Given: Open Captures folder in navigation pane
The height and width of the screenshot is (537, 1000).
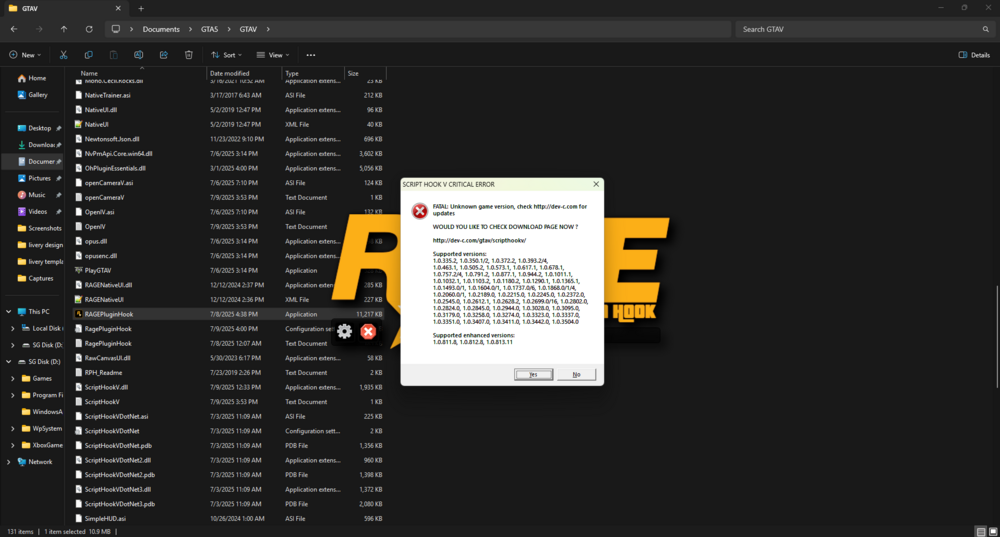Looking at the screenshot, I should 36,278.
